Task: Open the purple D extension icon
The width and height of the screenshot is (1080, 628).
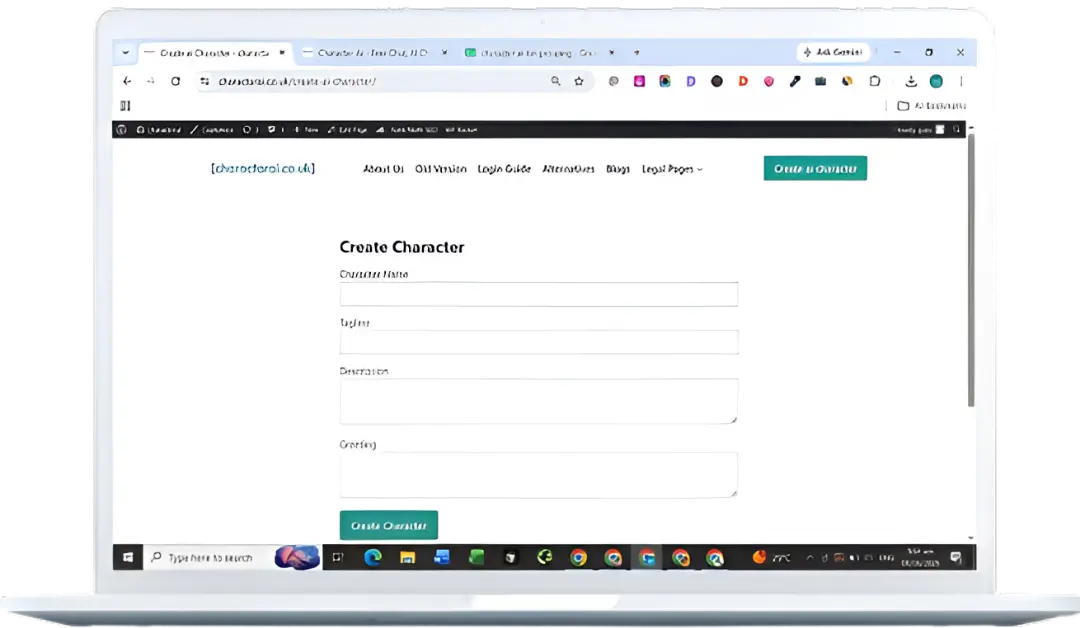Action: coord(691,81)
